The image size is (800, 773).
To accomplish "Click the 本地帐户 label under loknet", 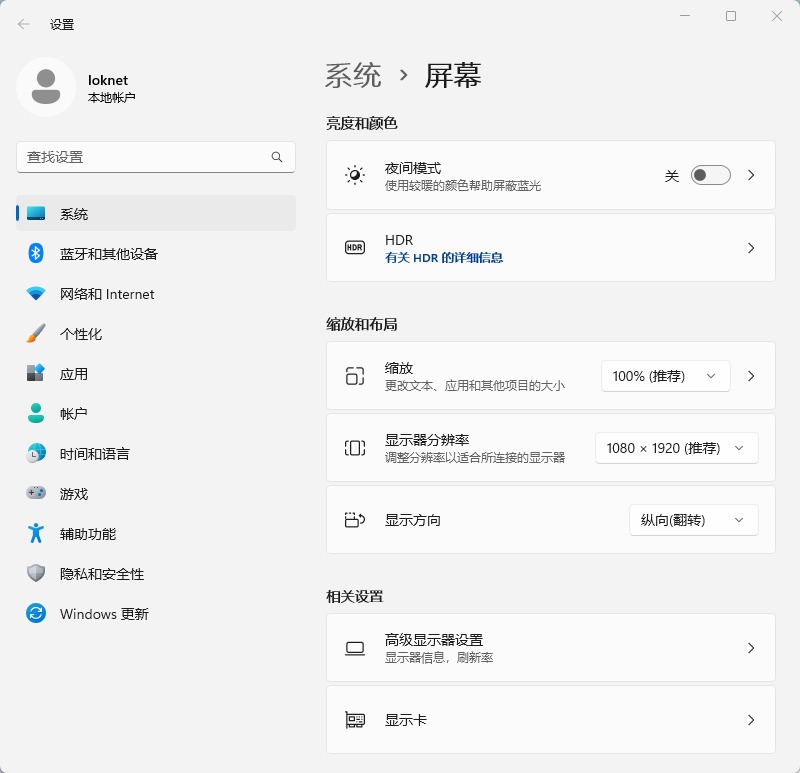I will point(111,97).
